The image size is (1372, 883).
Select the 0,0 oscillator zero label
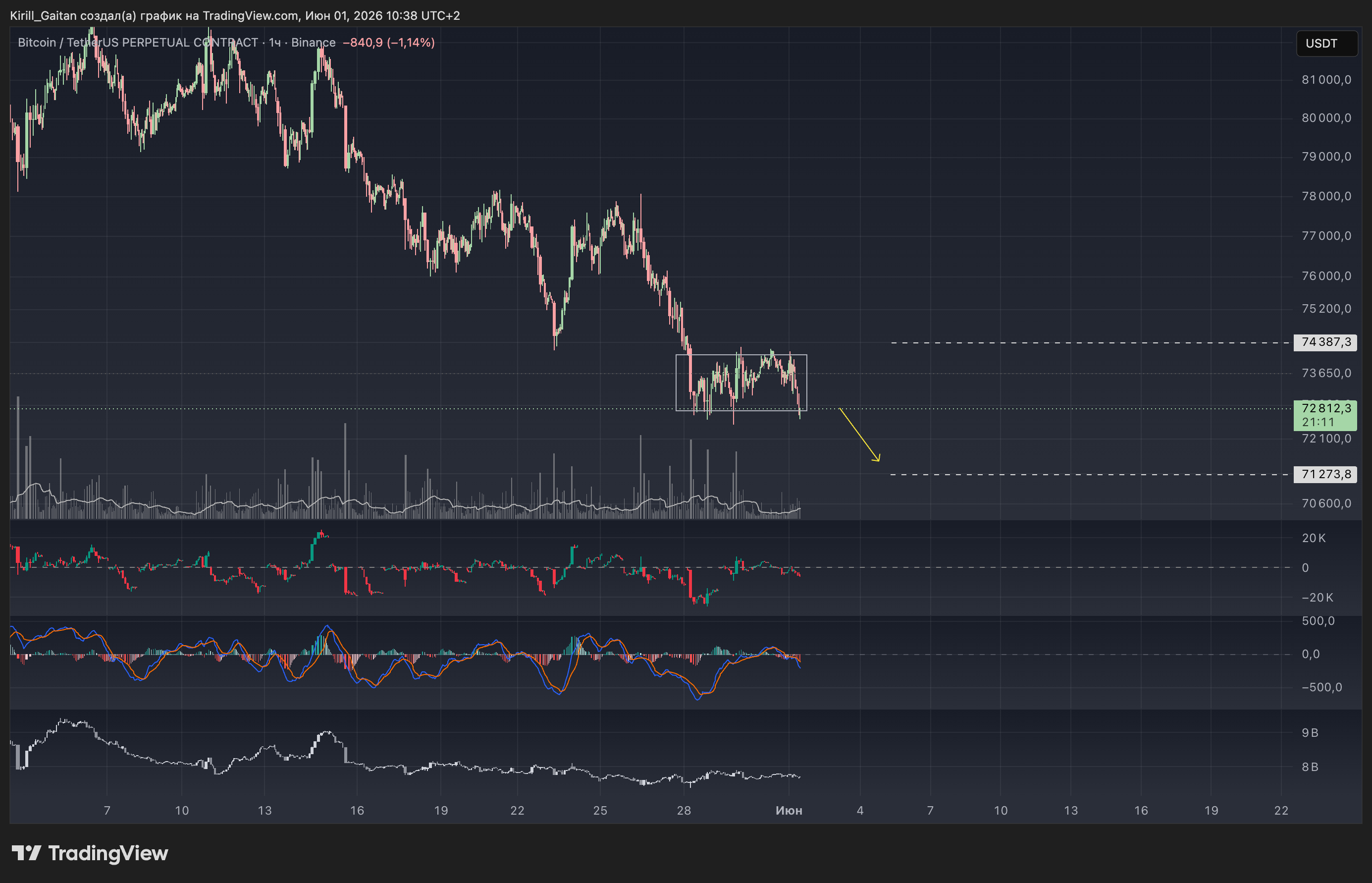click(x=1310, y=654)
